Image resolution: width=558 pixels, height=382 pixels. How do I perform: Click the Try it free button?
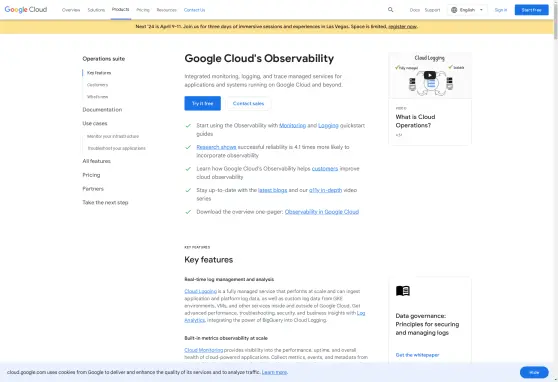(202, 103)
